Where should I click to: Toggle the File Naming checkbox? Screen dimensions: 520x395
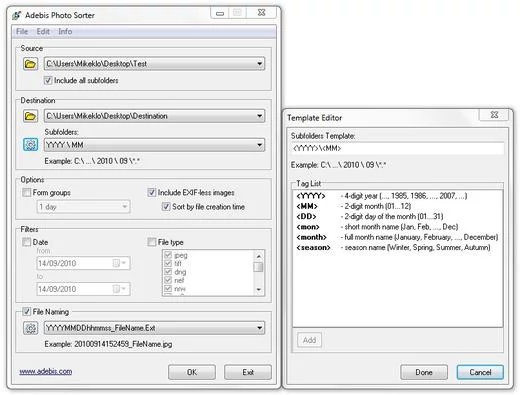[26, 312]
